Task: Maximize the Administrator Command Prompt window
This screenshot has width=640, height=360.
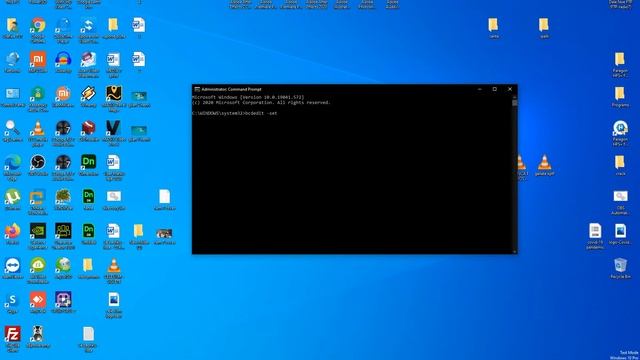Action: click(x=495, y=89)
